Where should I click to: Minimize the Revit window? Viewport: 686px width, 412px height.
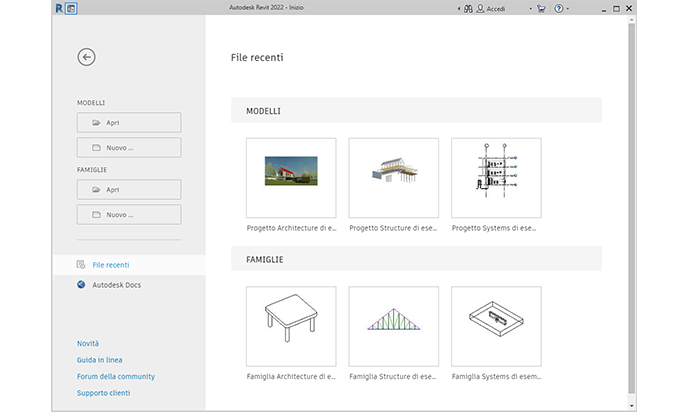point(604,9)
